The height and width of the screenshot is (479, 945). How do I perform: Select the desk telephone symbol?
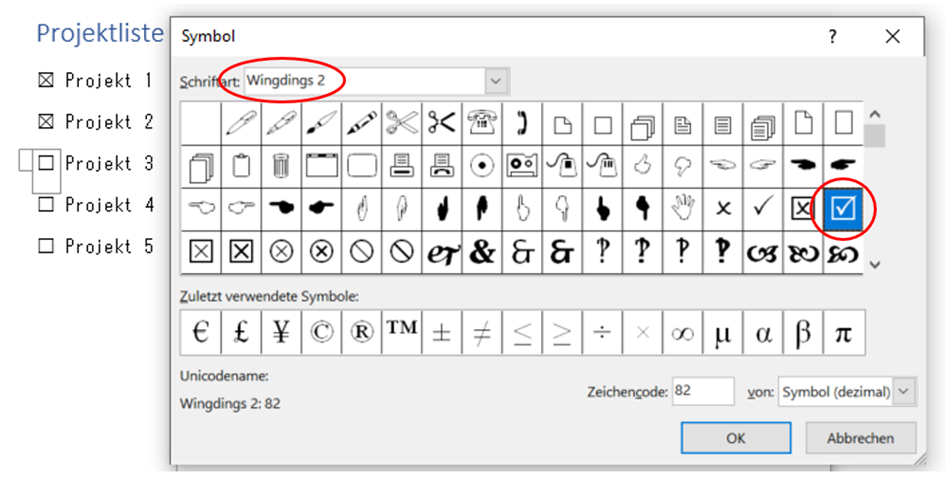[x=482, y=123]
